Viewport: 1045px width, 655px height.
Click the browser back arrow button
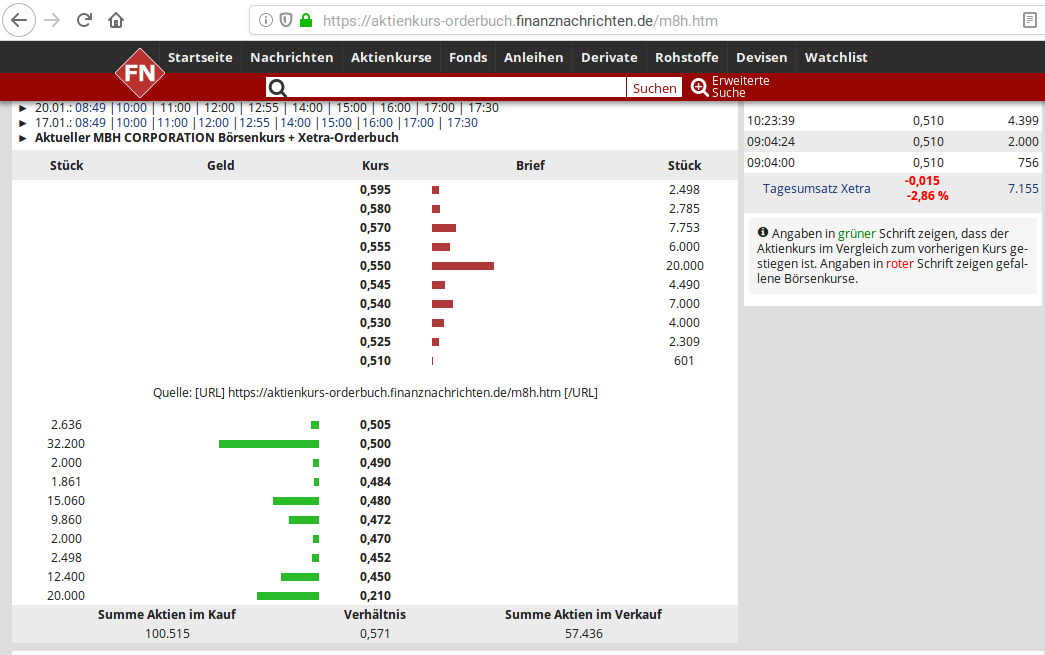(19, 20)
